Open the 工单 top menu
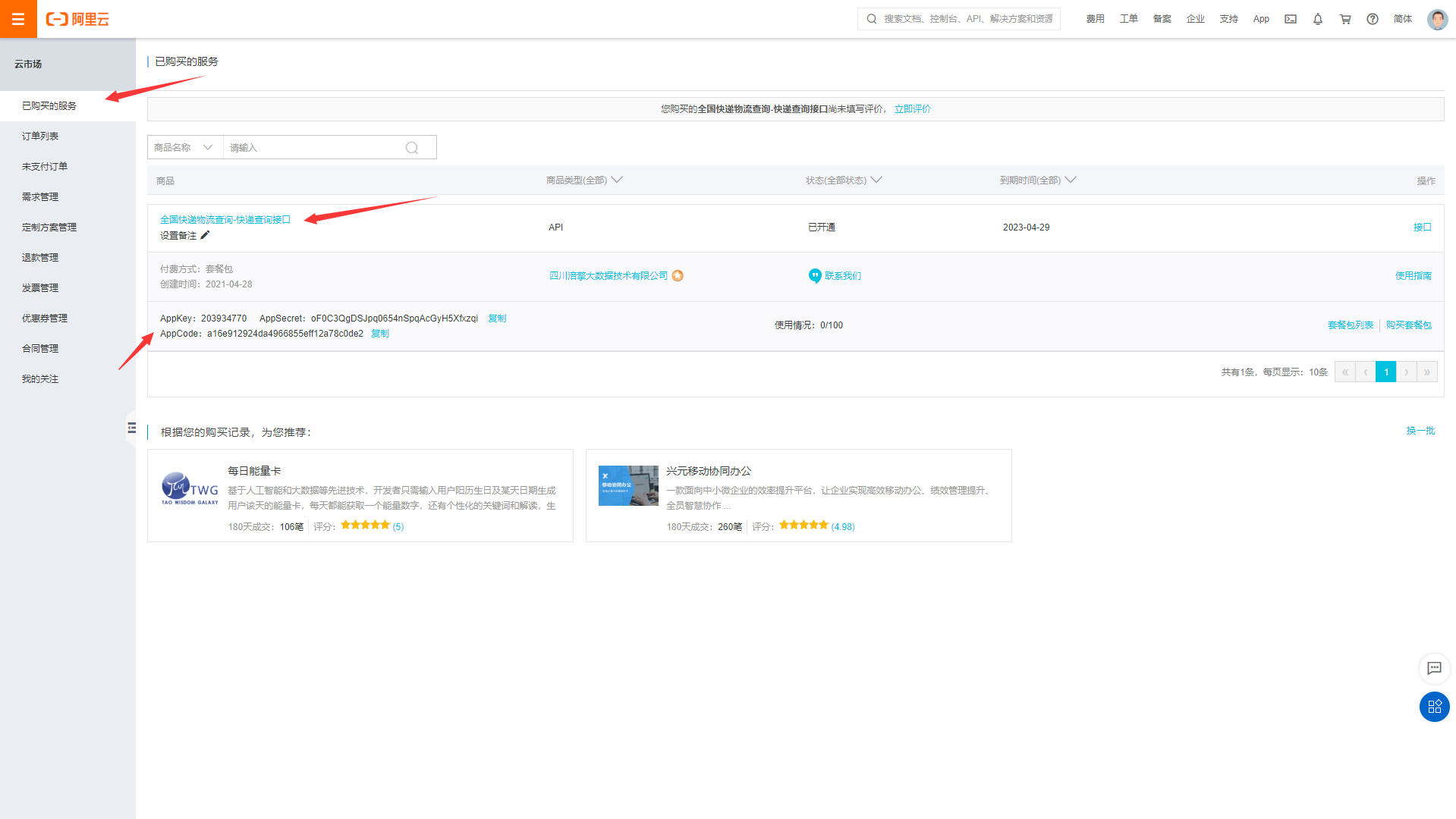The width and height of the screenshot is (1456, 819). pos(1128,19)
